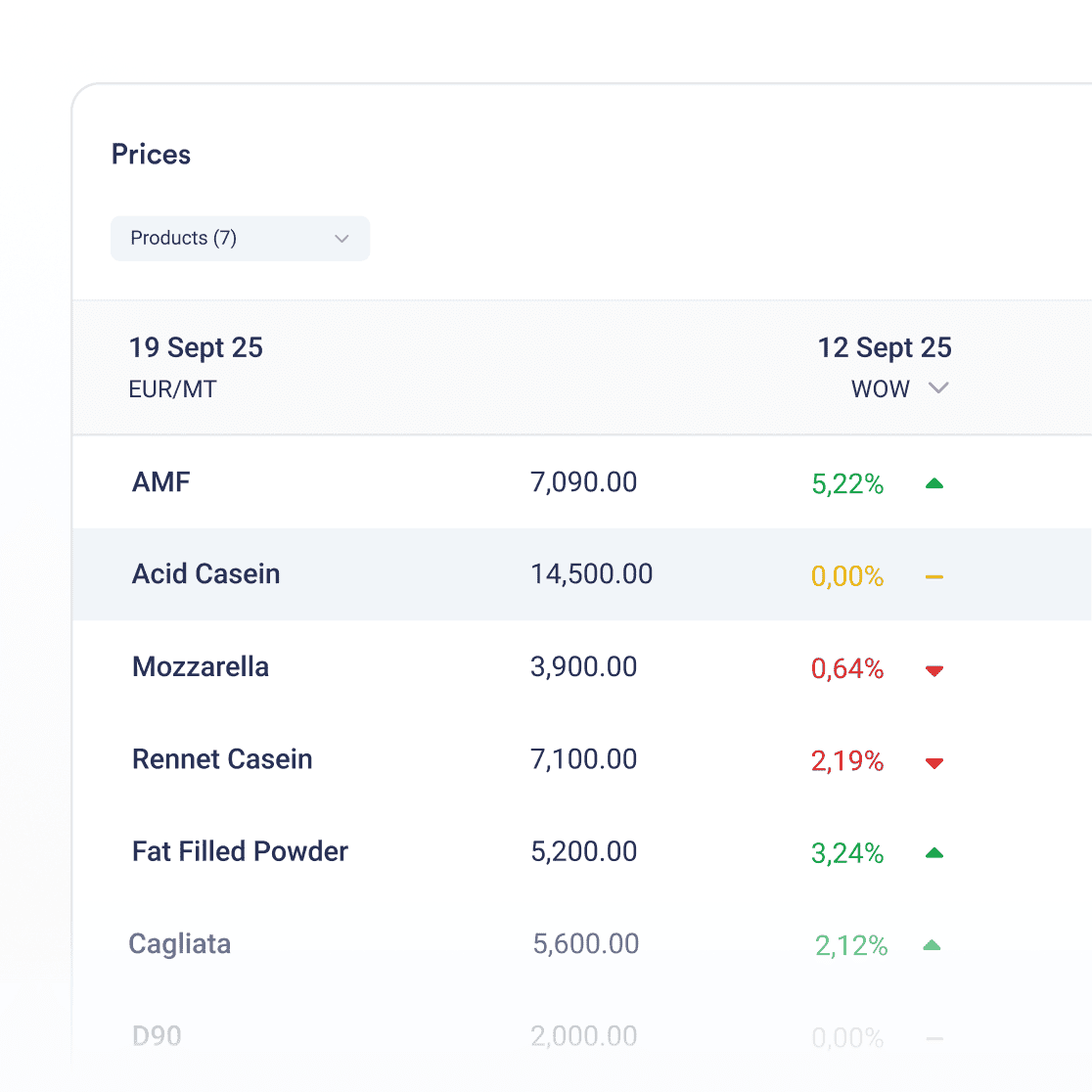Click the red down arrow beside Mozzarella
Viewport: 1092px width, 1092px height.
(x=934, y=670)
